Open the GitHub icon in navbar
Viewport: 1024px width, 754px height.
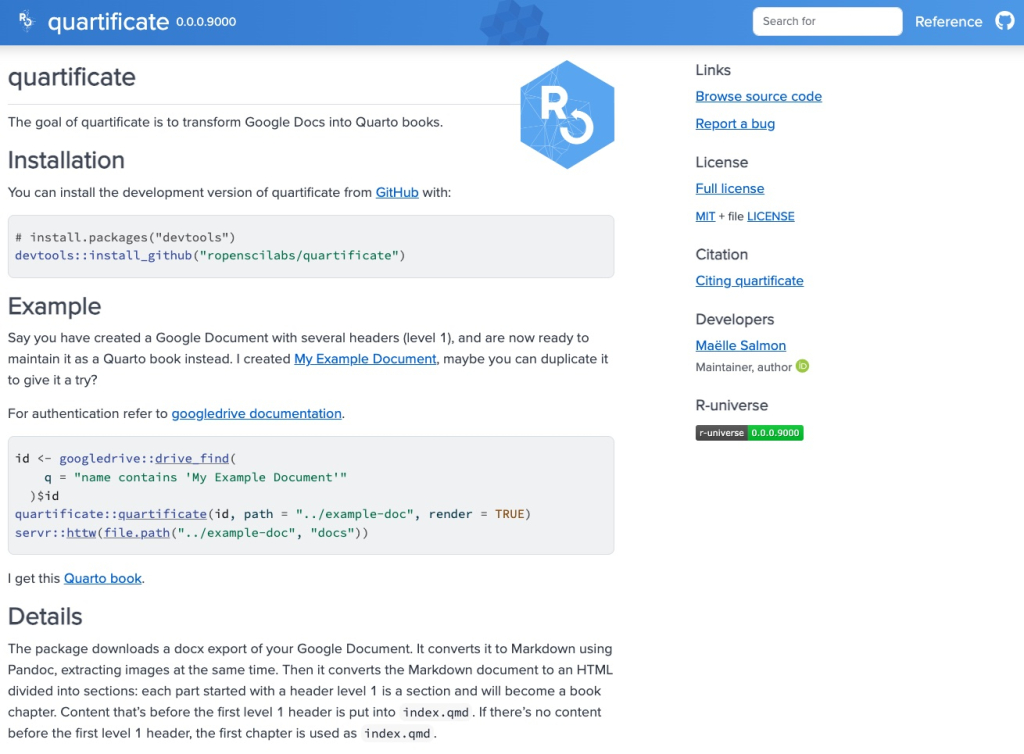pyautogui.click(x=1004, y=21)
